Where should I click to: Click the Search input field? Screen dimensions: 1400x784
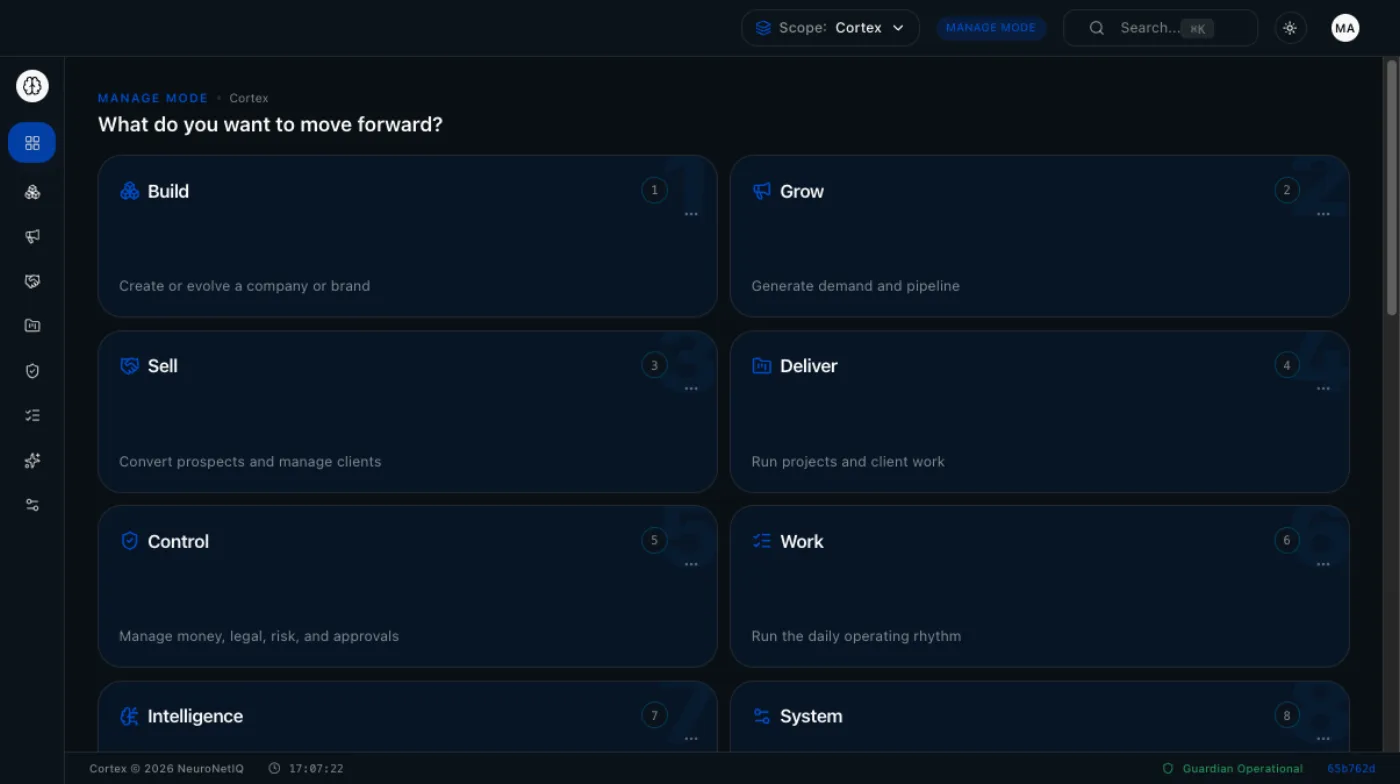click(x=1160, y=28)
